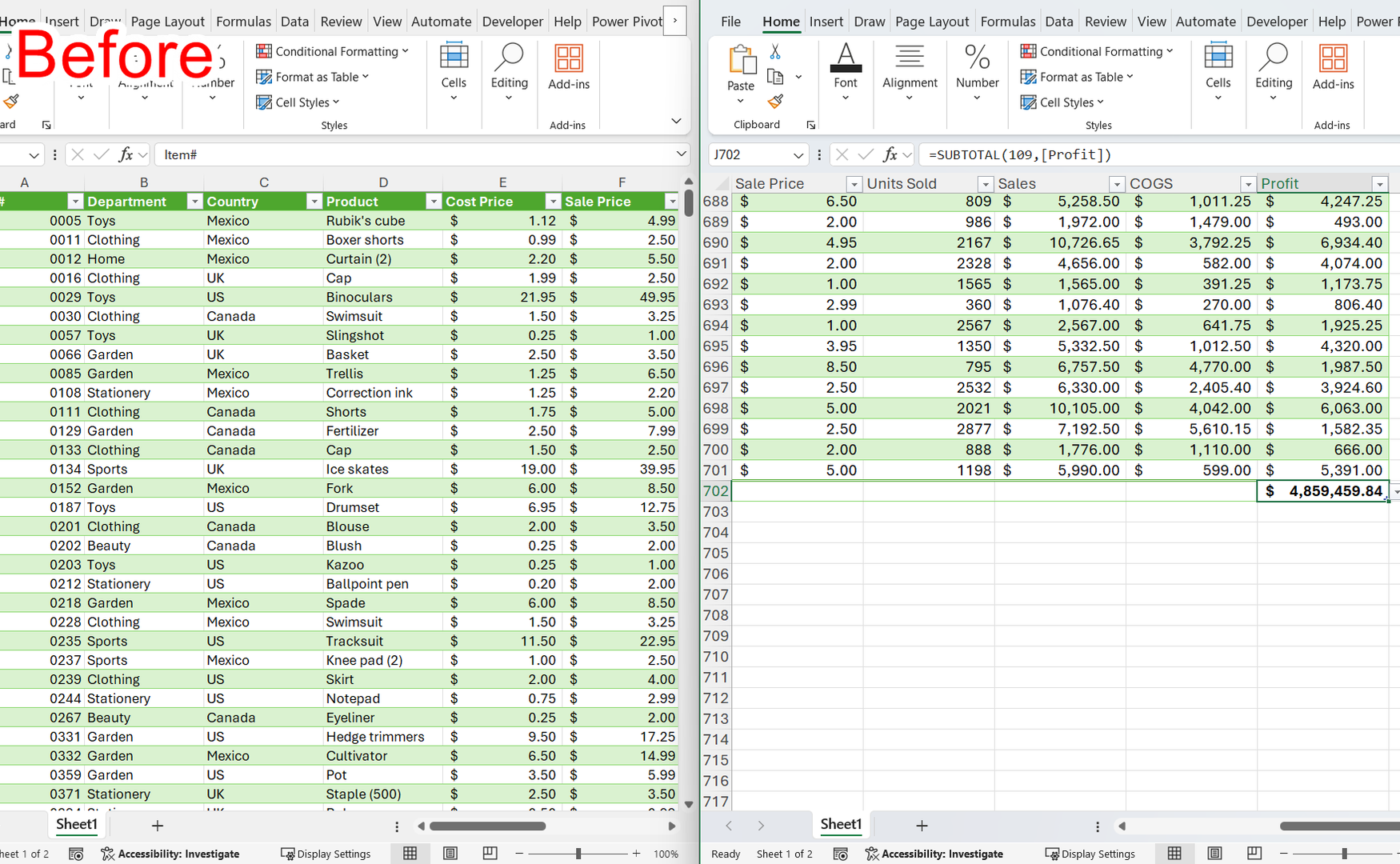
Task: Add new sheet in left window
Action: click(158, 826)
